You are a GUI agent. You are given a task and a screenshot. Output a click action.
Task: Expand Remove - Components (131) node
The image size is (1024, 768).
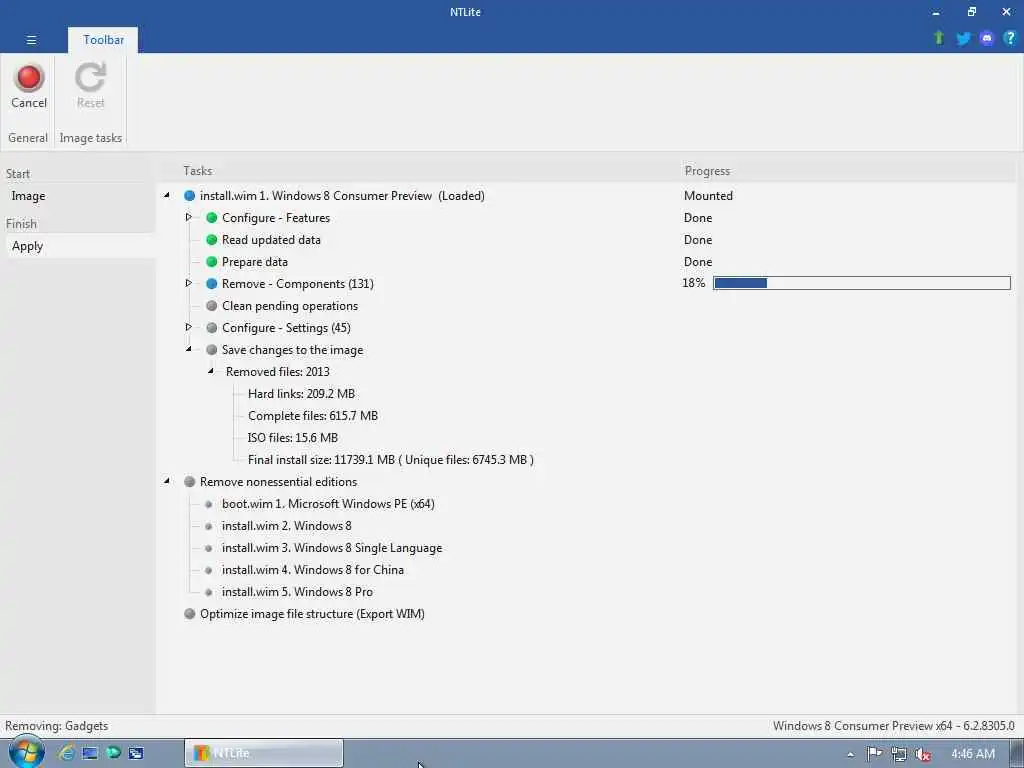tap(189, 283)
